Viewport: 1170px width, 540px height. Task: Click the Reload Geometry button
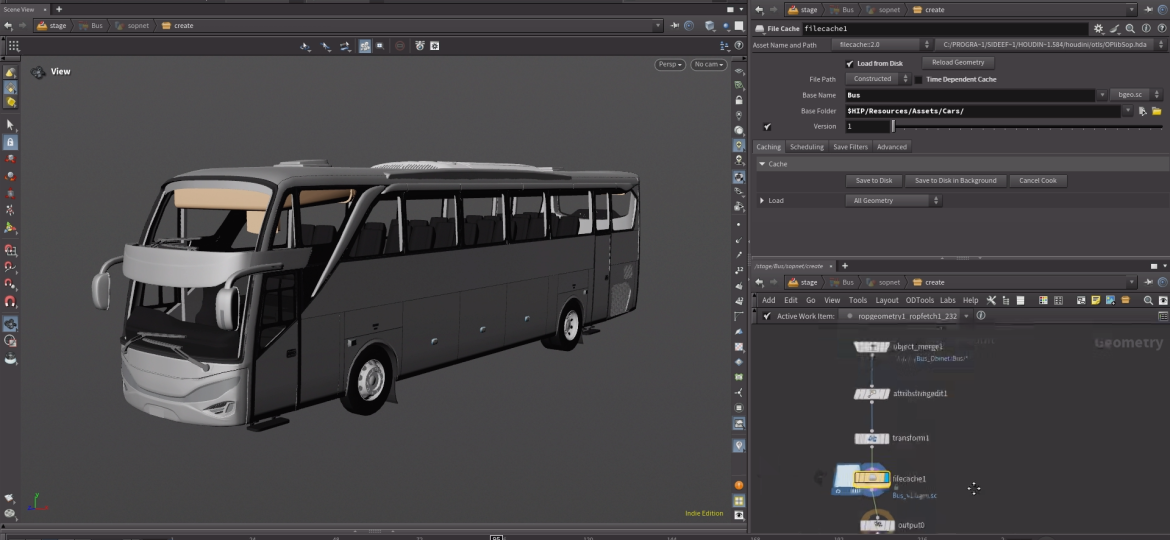point(957,63)
